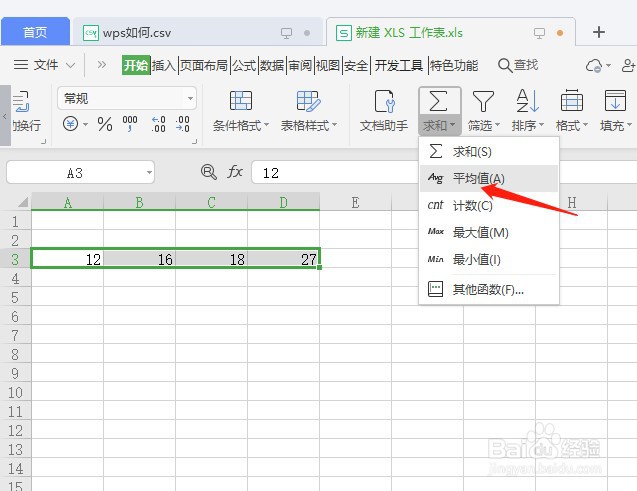
Task: Click the monitor icon on wps如何.csv tab
Action: tap(286, 33)
